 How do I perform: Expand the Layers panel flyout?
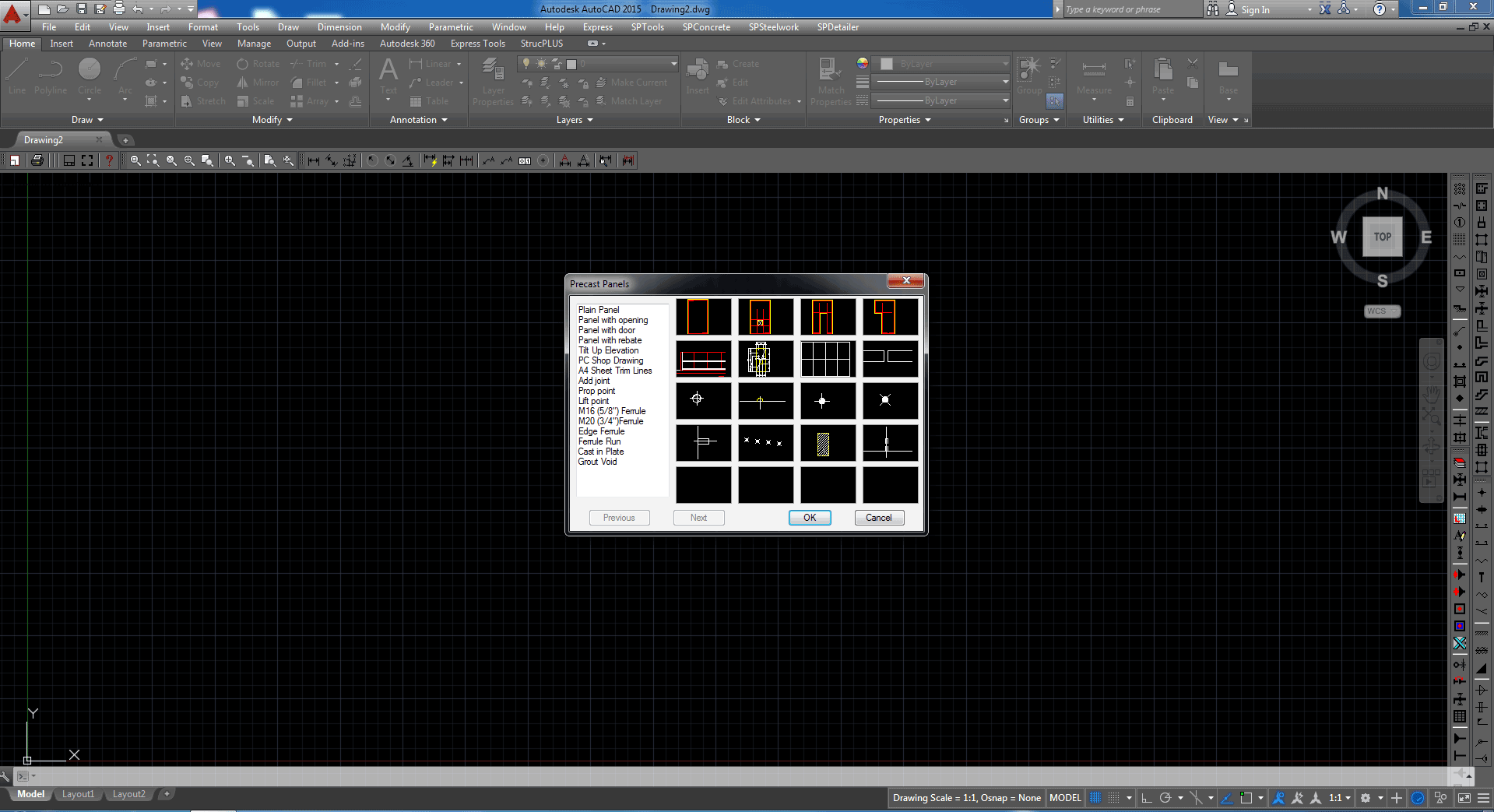575,120
